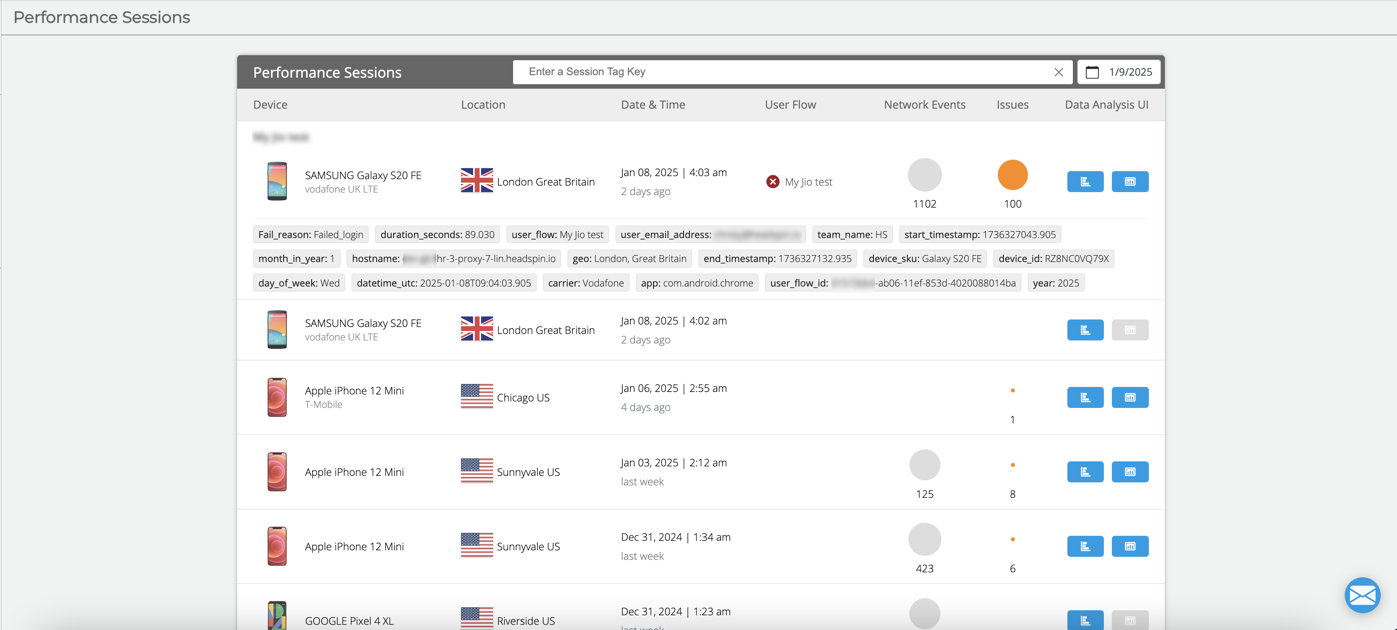Click the Riverside US location text
1397x630 pixels.
(526, 621)
